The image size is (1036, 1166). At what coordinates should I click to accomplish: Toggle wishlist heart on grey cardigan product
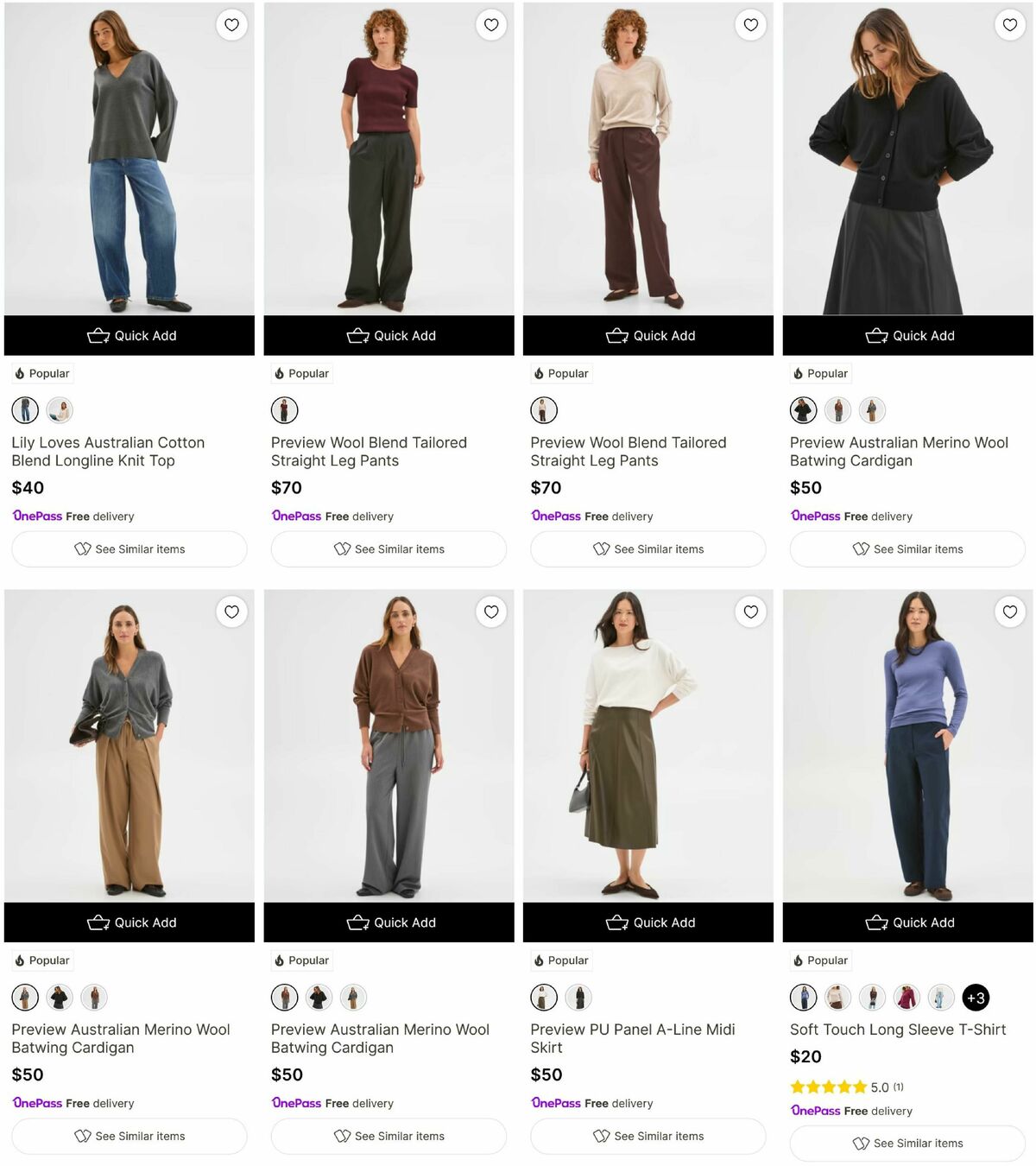[x=231, y=612]
